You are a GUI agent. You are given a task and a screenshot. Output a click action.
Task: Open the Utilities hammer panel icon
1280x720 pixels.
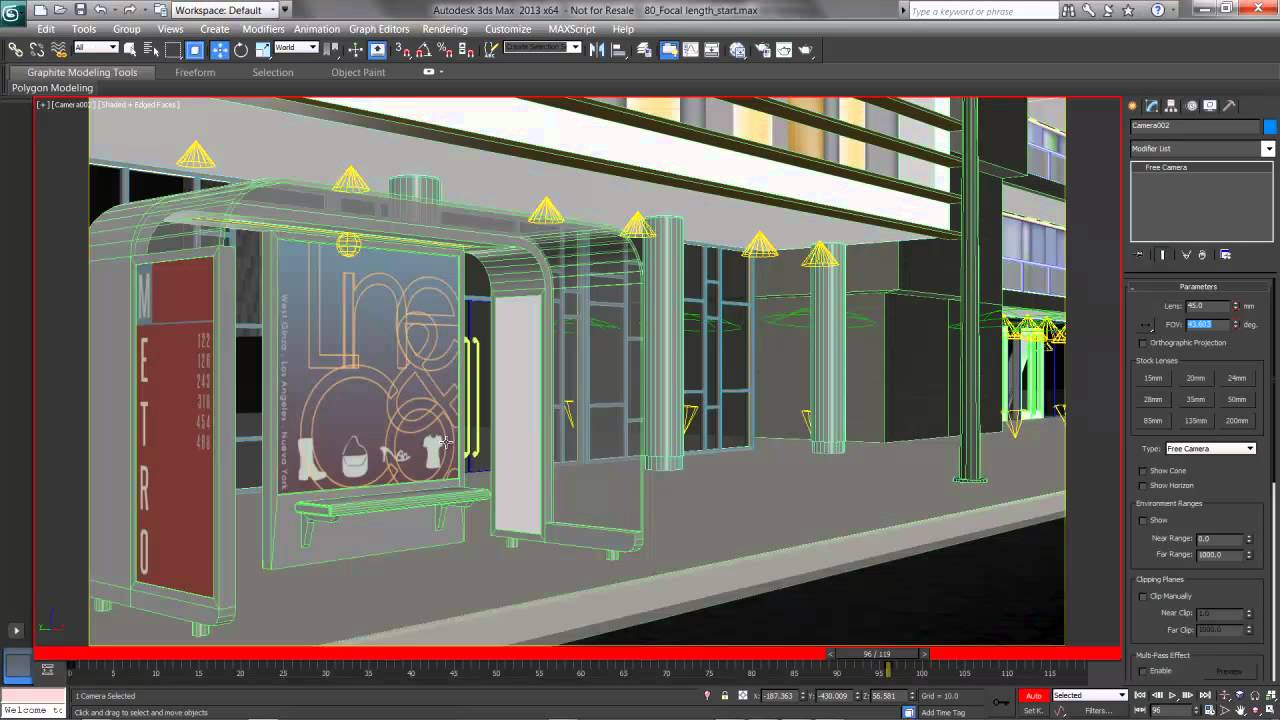[1229, 105]
